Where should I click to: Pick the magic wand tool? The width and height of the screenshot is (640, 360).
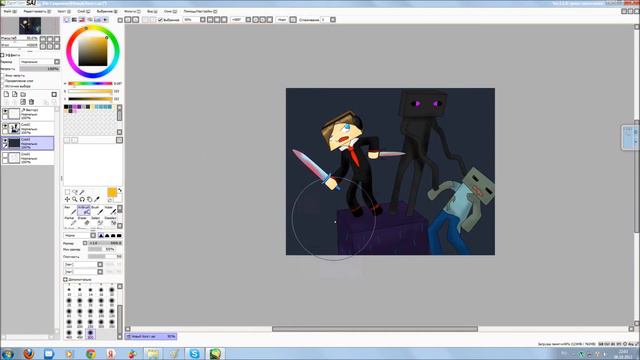[82, 192]
